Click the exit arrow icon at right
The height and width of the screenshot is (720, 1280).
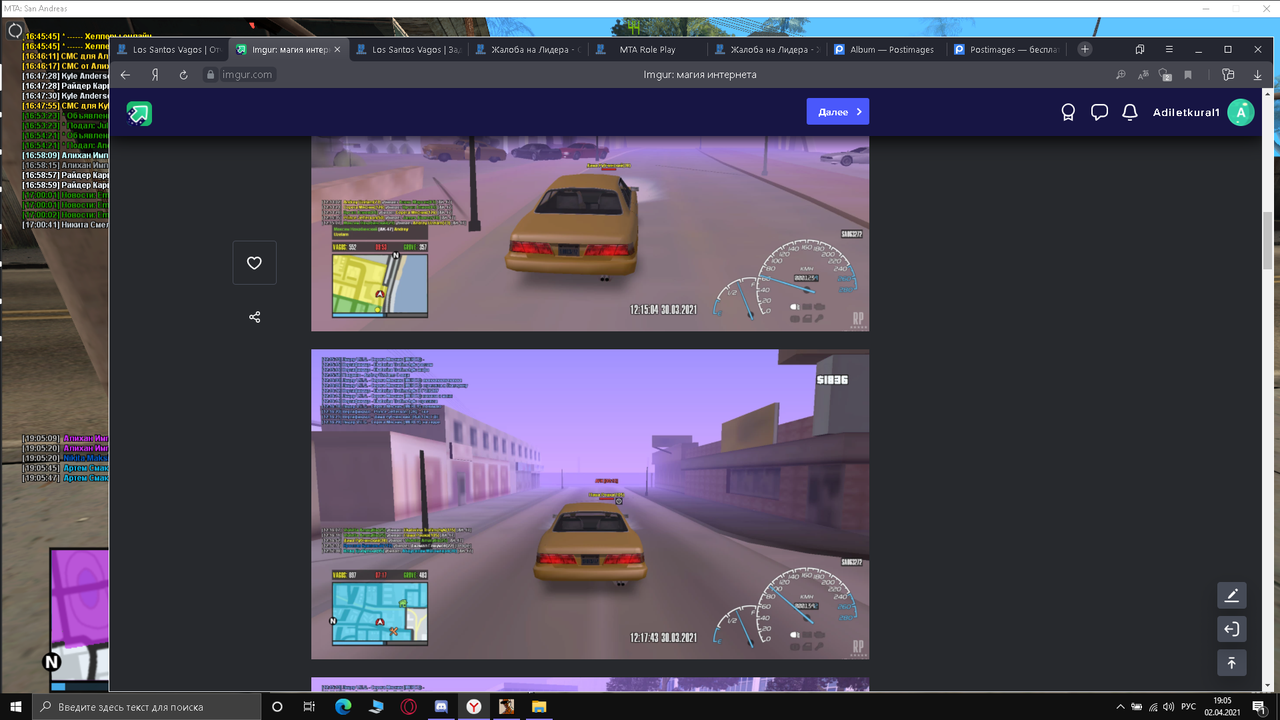1231,629
